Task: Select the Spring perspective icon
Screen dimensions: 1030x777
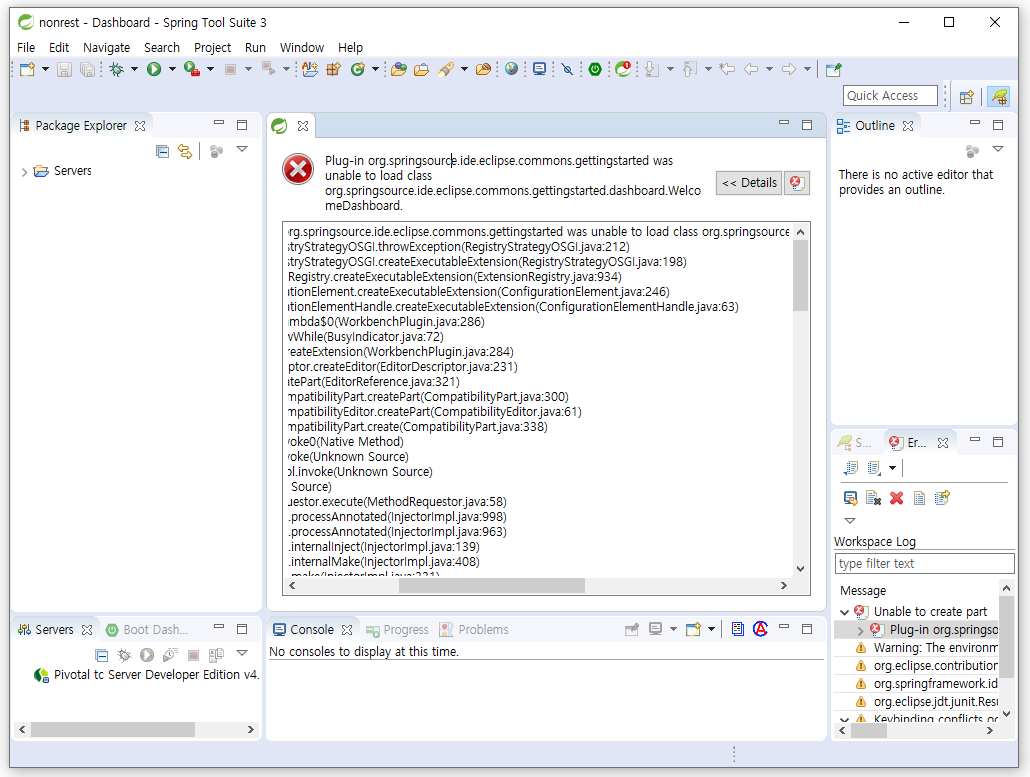Action: pyautogui.click(x=999, y=97)
